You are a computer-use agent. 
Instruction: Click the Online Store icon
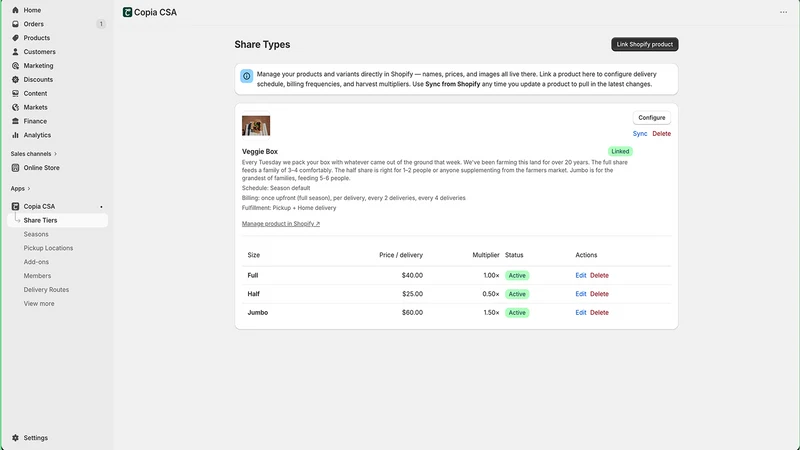[x=15, y=168]
